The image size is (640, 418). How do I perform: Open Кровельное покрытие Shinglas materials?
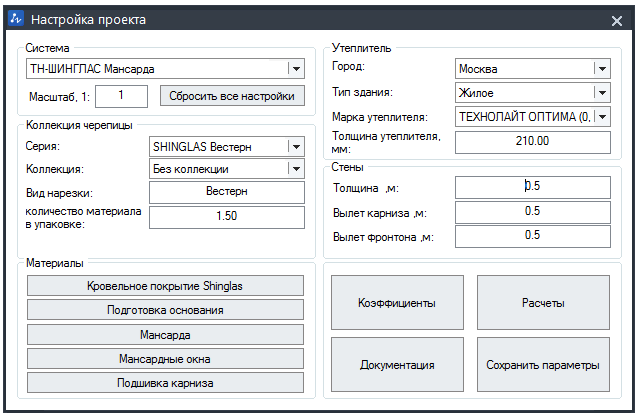[165, 286]
